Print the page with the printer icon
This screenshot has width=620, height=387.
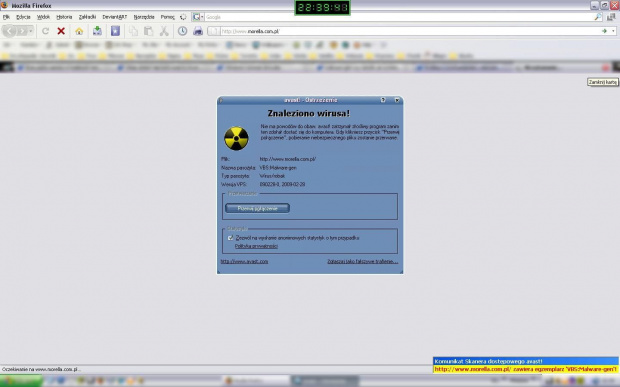coord(198,31)
